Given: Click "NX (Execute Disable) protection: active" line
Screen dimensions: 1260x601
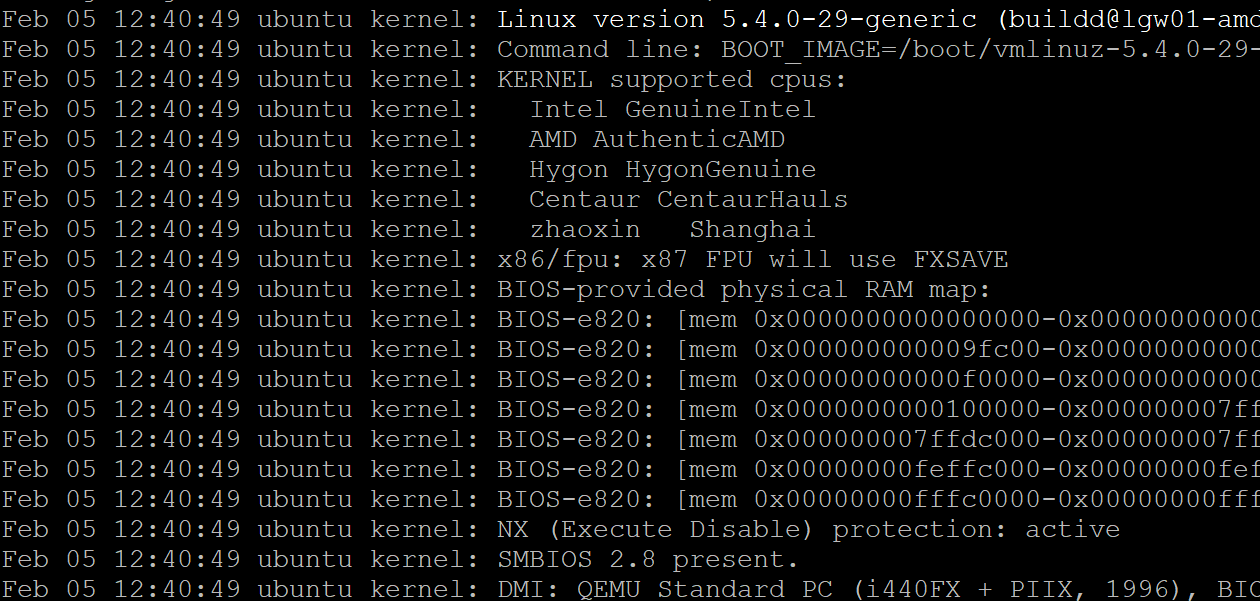Looking at the screenshot, I should (808, 529).
